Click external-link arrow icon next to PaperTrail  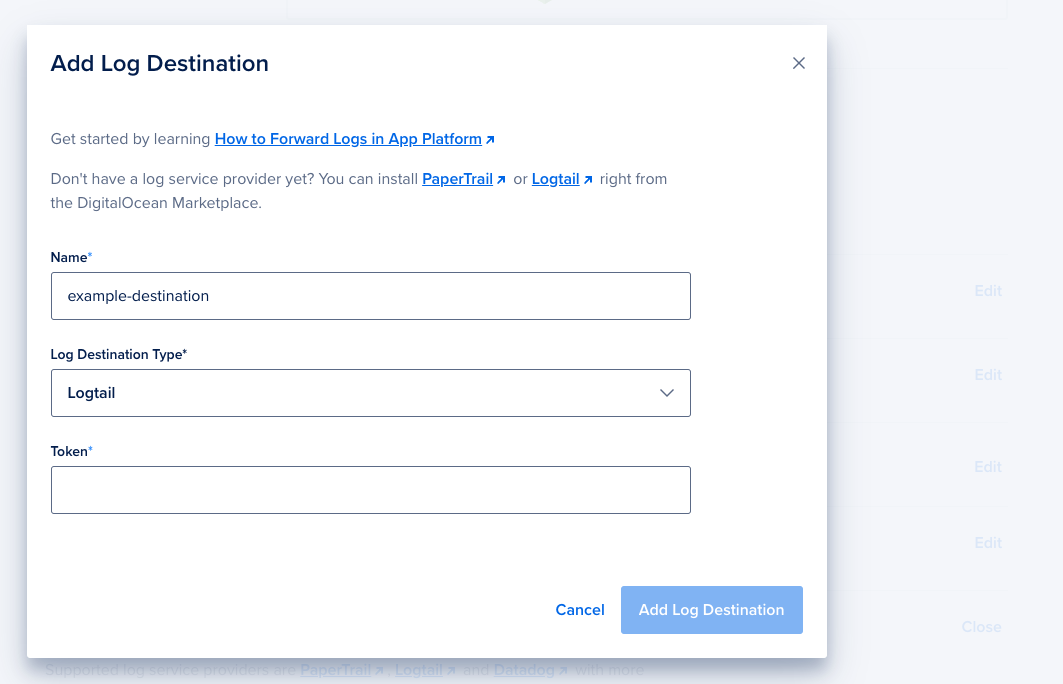tap(501, 180)
